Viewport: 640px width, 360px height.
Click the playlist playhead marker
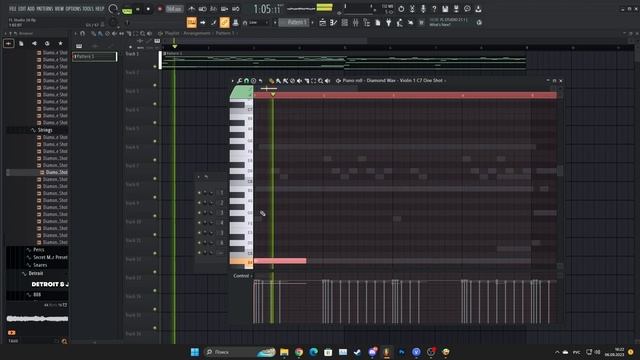[175, 47]
